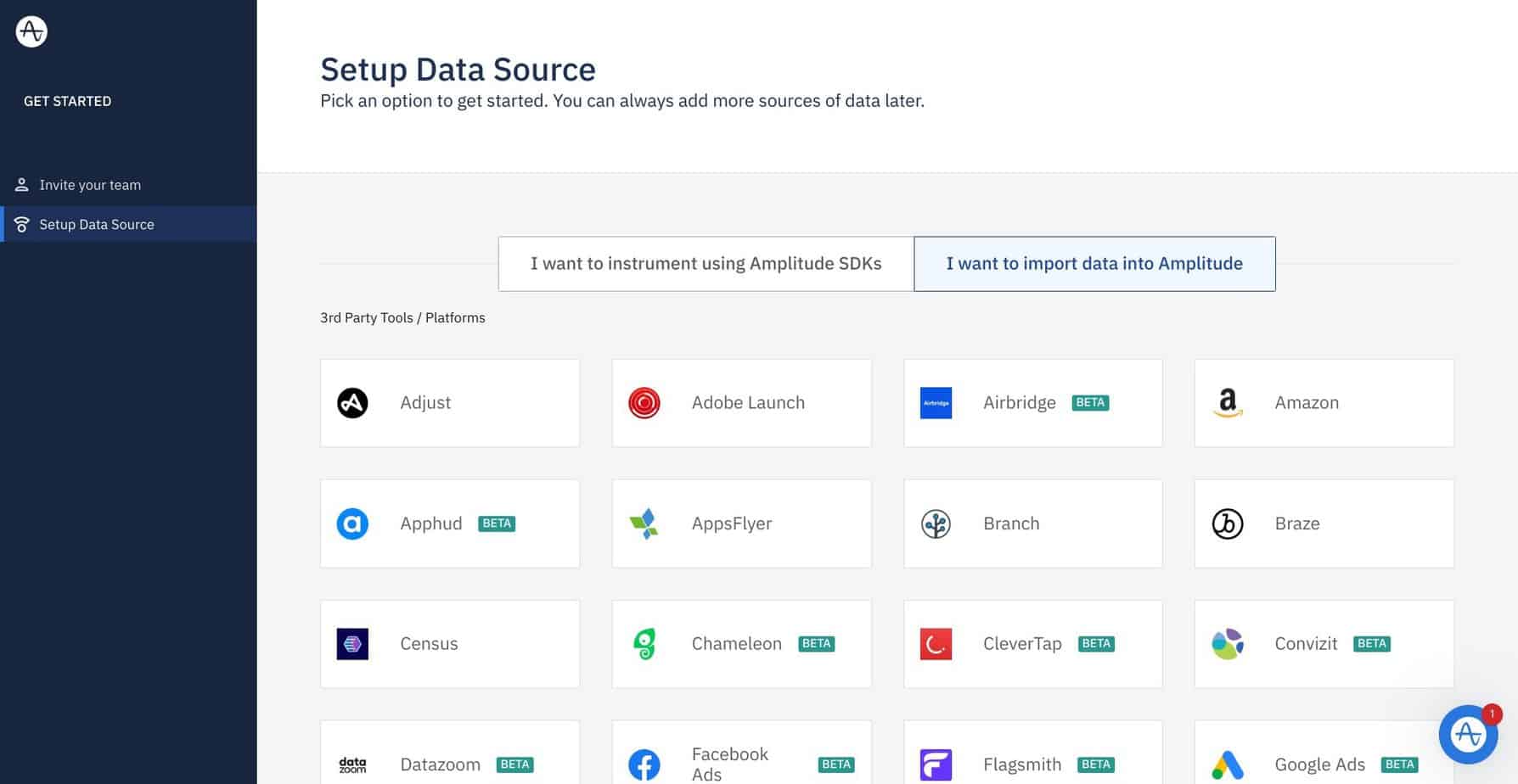Click the Apphud logo icon
This screenshot has width=1518, height=784.
point(352,524)
